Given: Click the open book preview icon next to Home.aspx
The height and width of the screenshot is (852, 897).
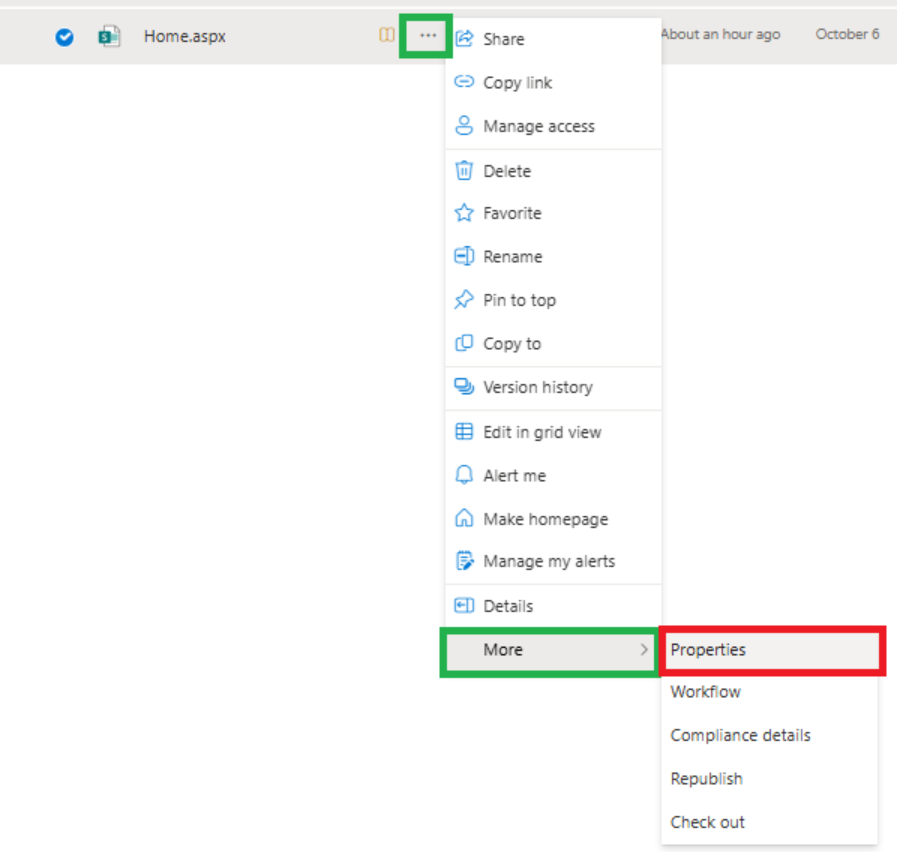Looking at the screenshot, I should click(x=387, y=35).
